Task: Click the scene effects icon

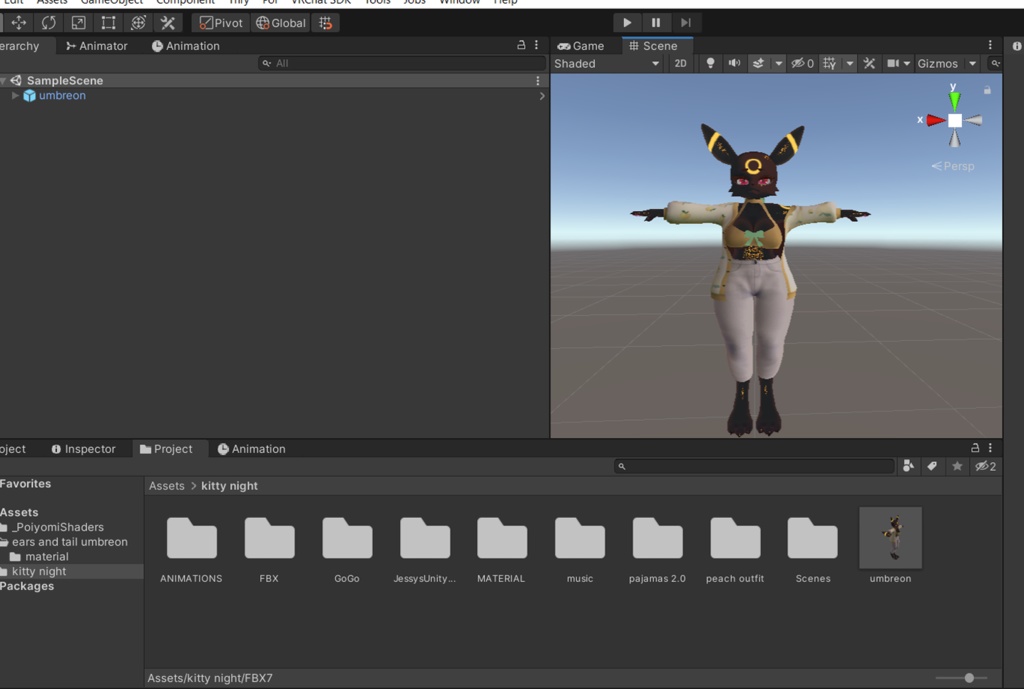Action: 758,63
